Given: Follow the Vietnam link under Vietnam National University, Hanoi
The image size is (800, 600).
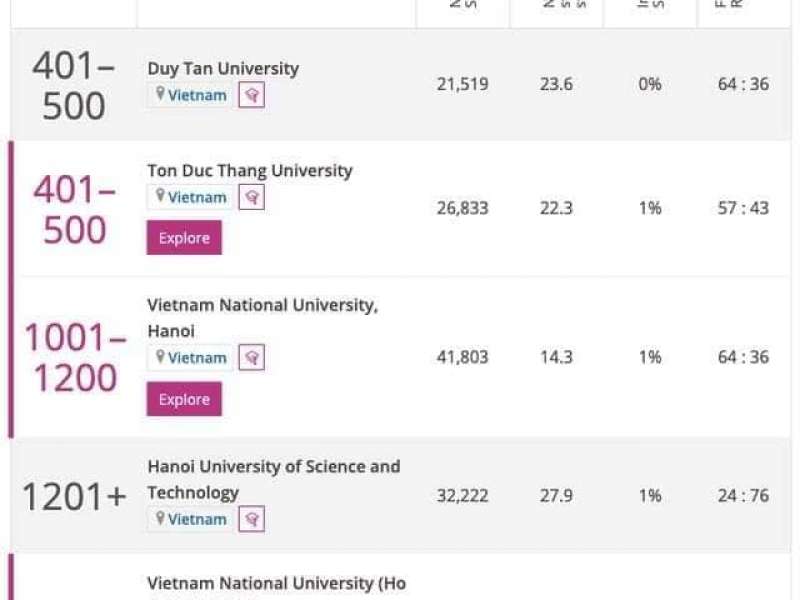Looking at the screenshot, I should (x=197, y=358).
